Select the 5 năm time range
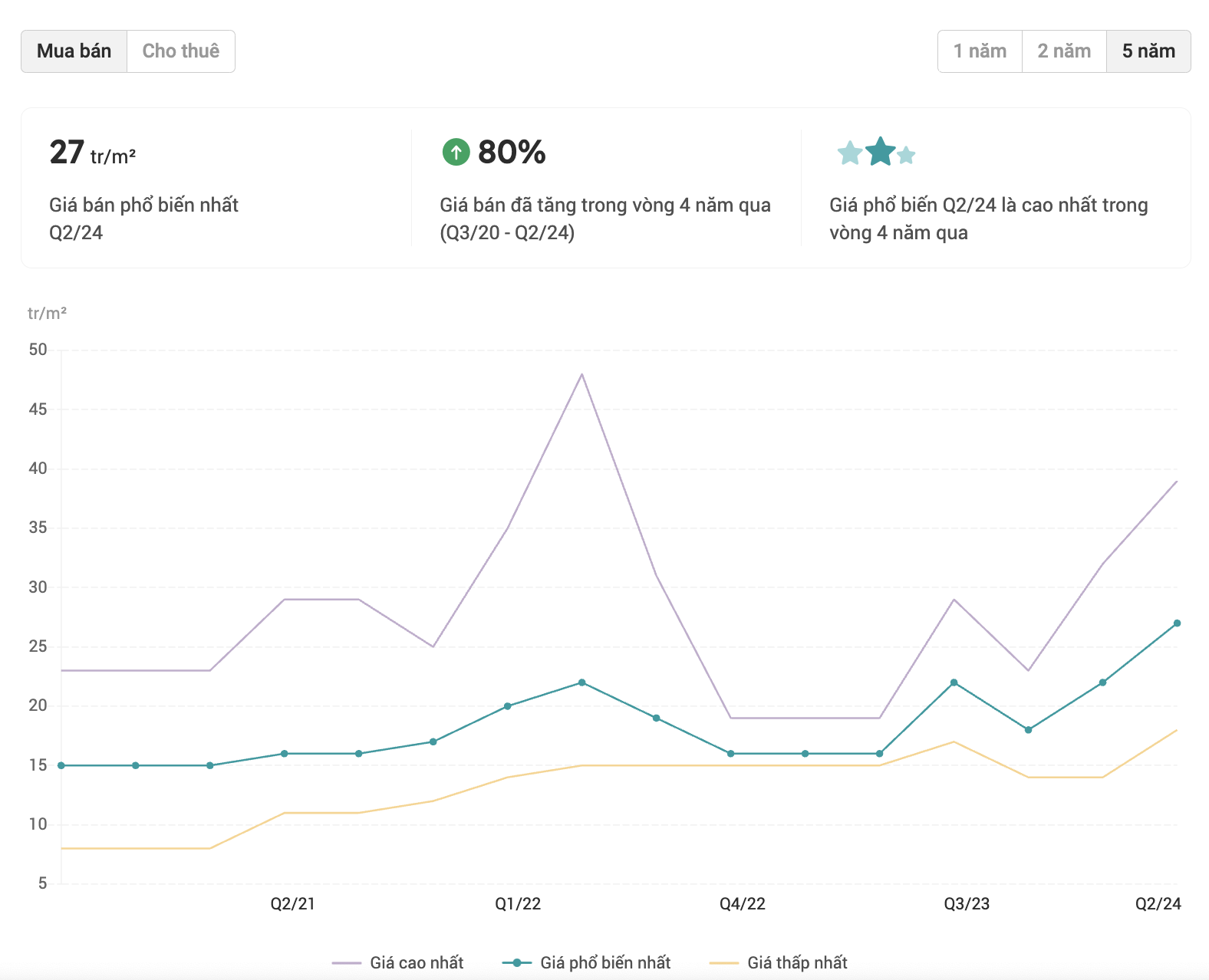 click(x=1148, y=51)
